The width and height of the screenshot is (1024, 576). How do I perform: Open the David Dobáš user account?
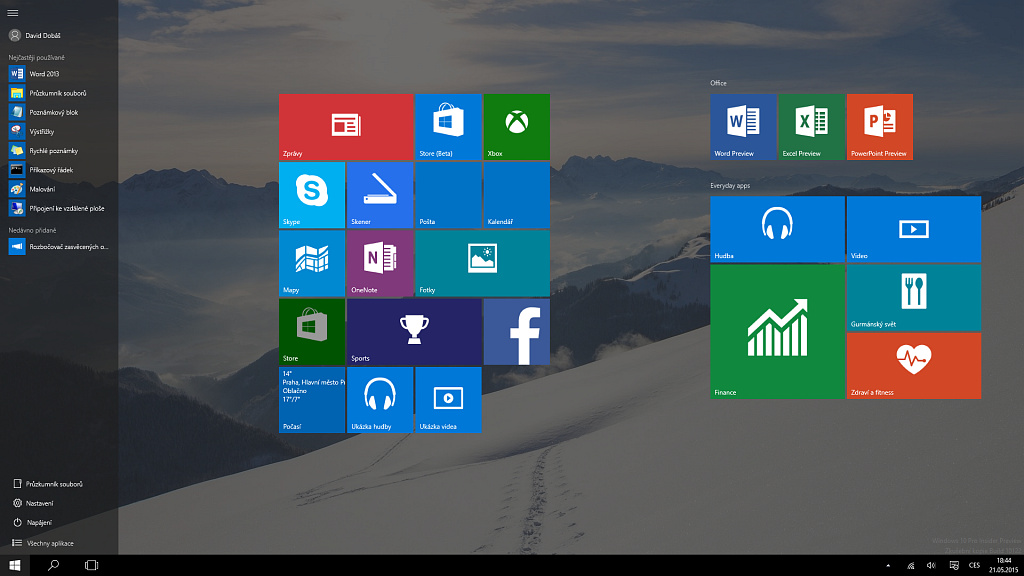35,35
